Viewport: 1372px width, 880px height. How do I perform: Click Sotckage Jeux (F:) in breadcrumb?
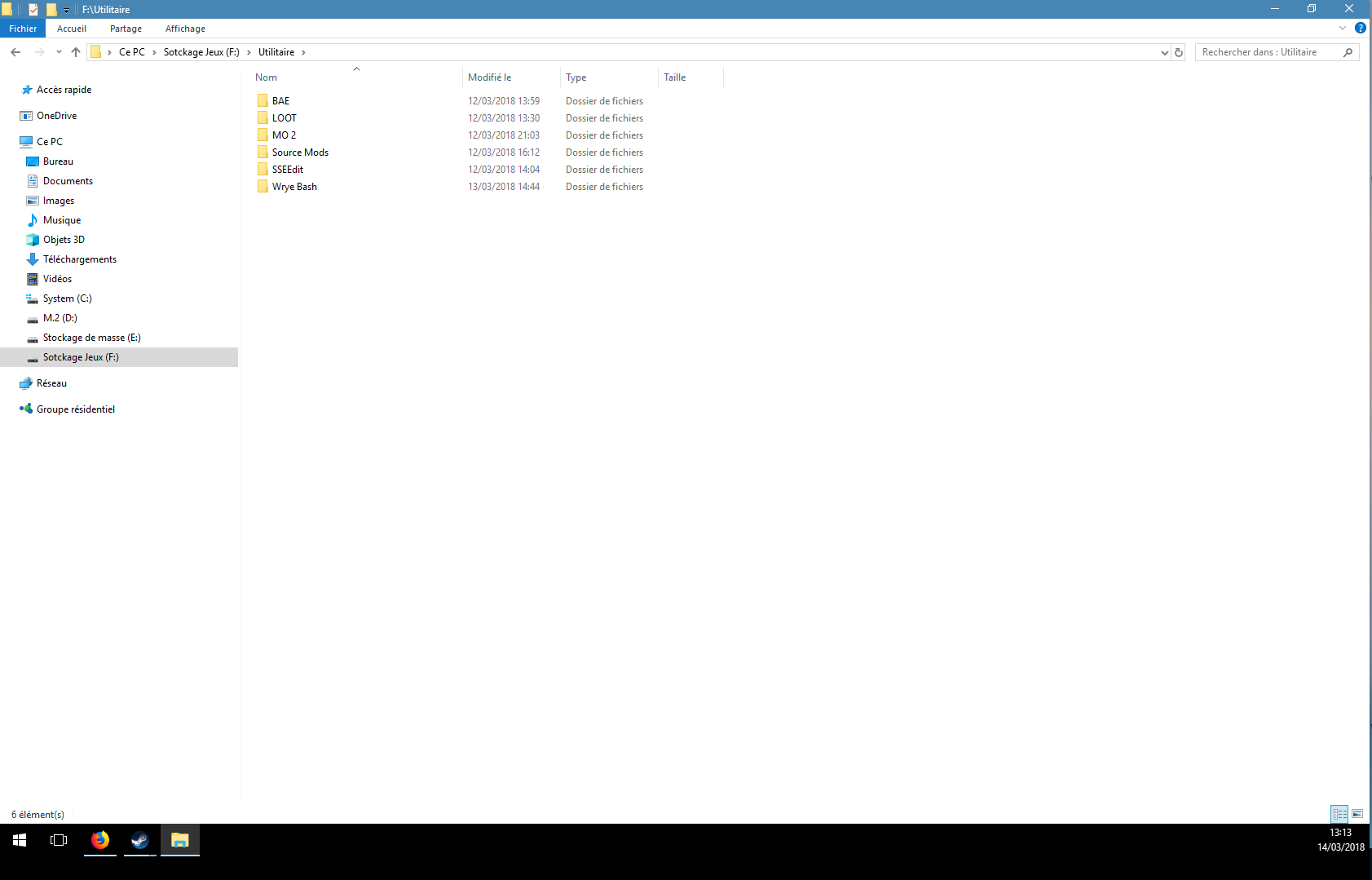pyautogui.click(x=201, y=52)
